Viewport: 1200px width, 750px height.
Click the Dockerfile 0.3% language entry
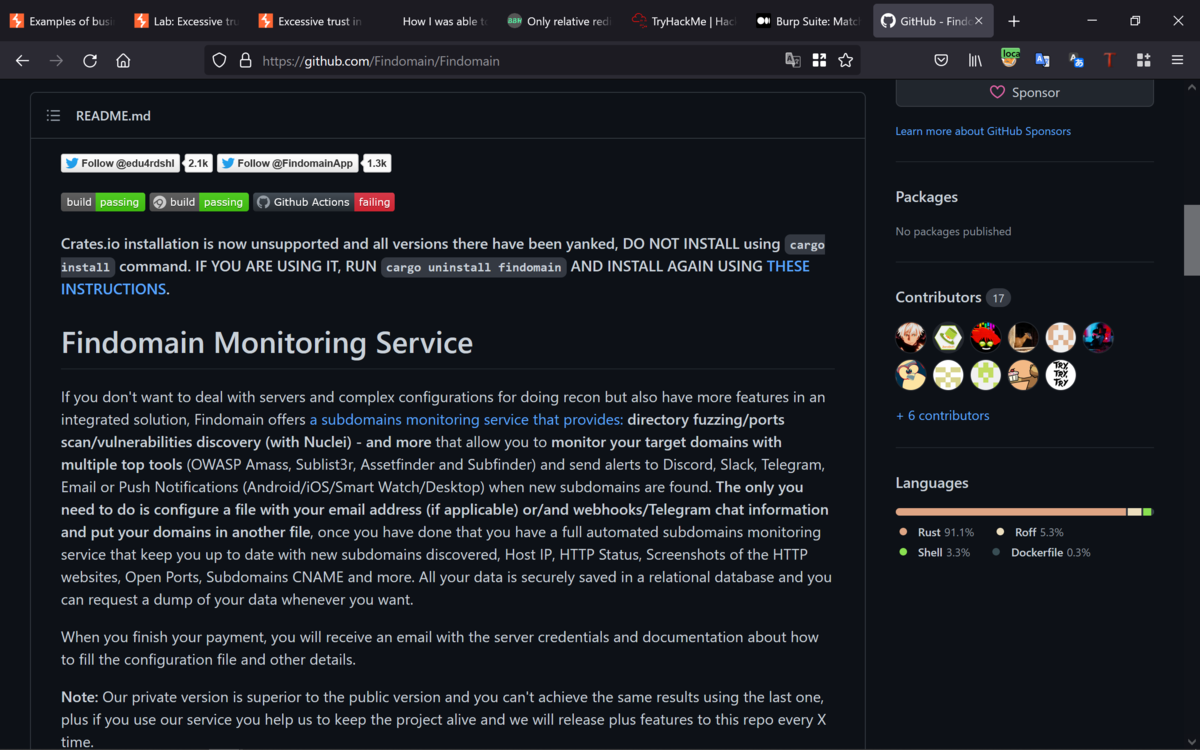pyautogui.click(x=1042, y=552)
